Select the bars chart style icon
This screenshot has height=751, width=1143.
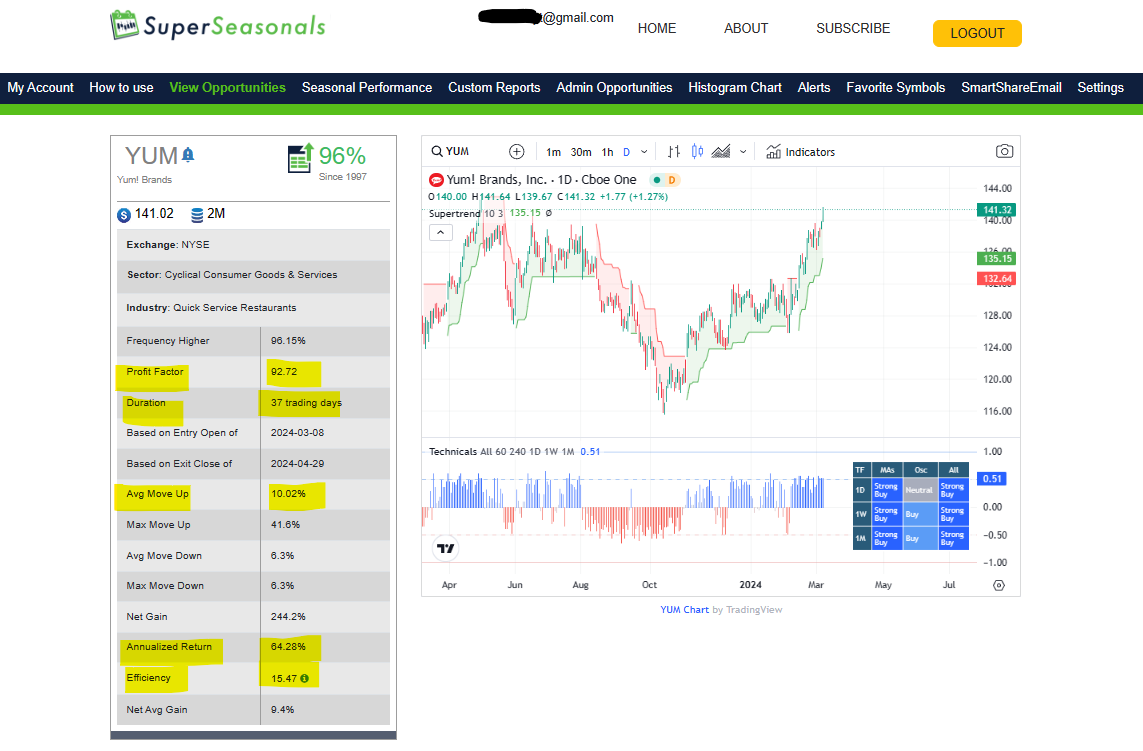click(x=674, y=152)
